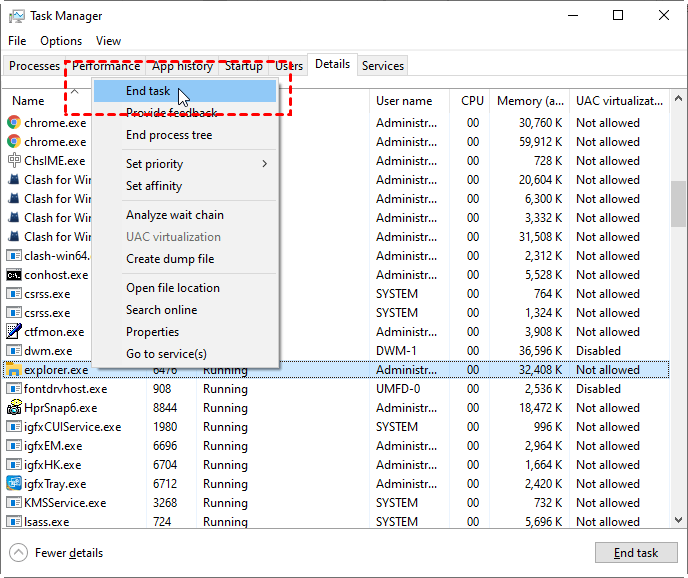688x578 pixels.
Task: Switch to the Processes tab
Action: 34,66
